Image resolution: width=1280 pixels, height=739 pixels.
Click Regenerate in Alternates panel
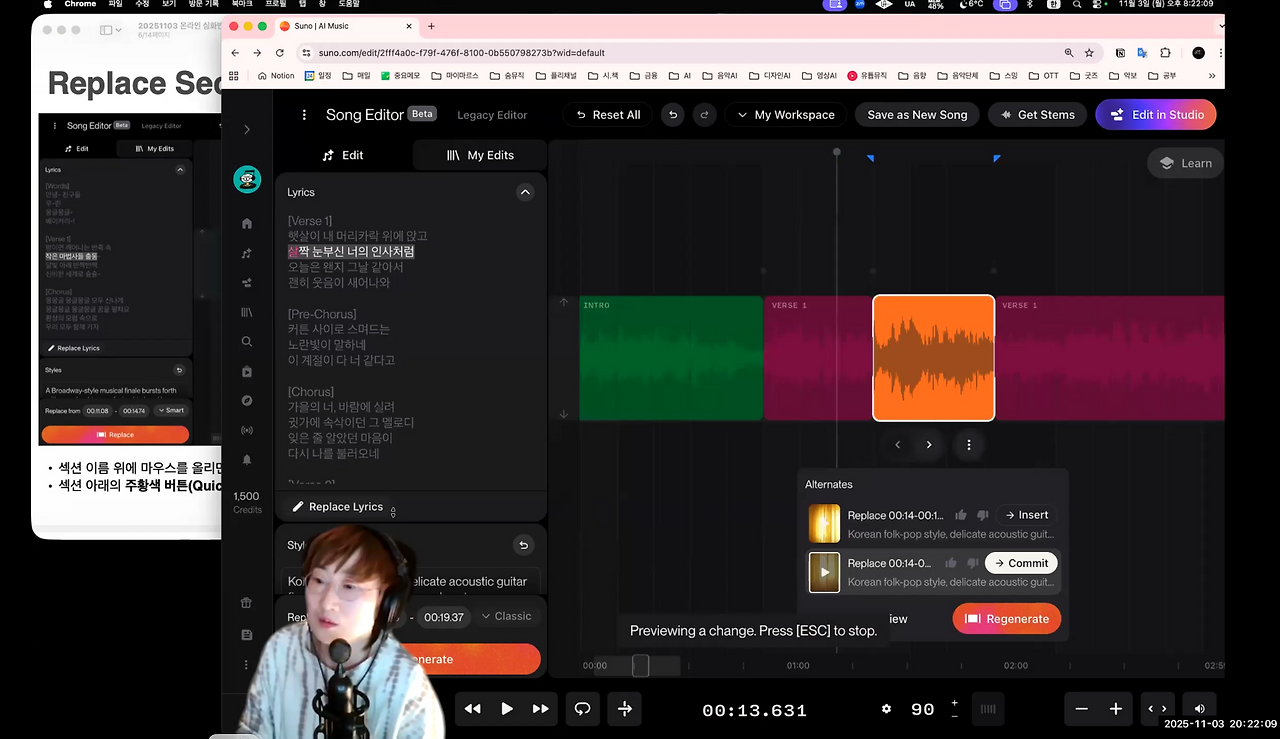(1007, 619)
